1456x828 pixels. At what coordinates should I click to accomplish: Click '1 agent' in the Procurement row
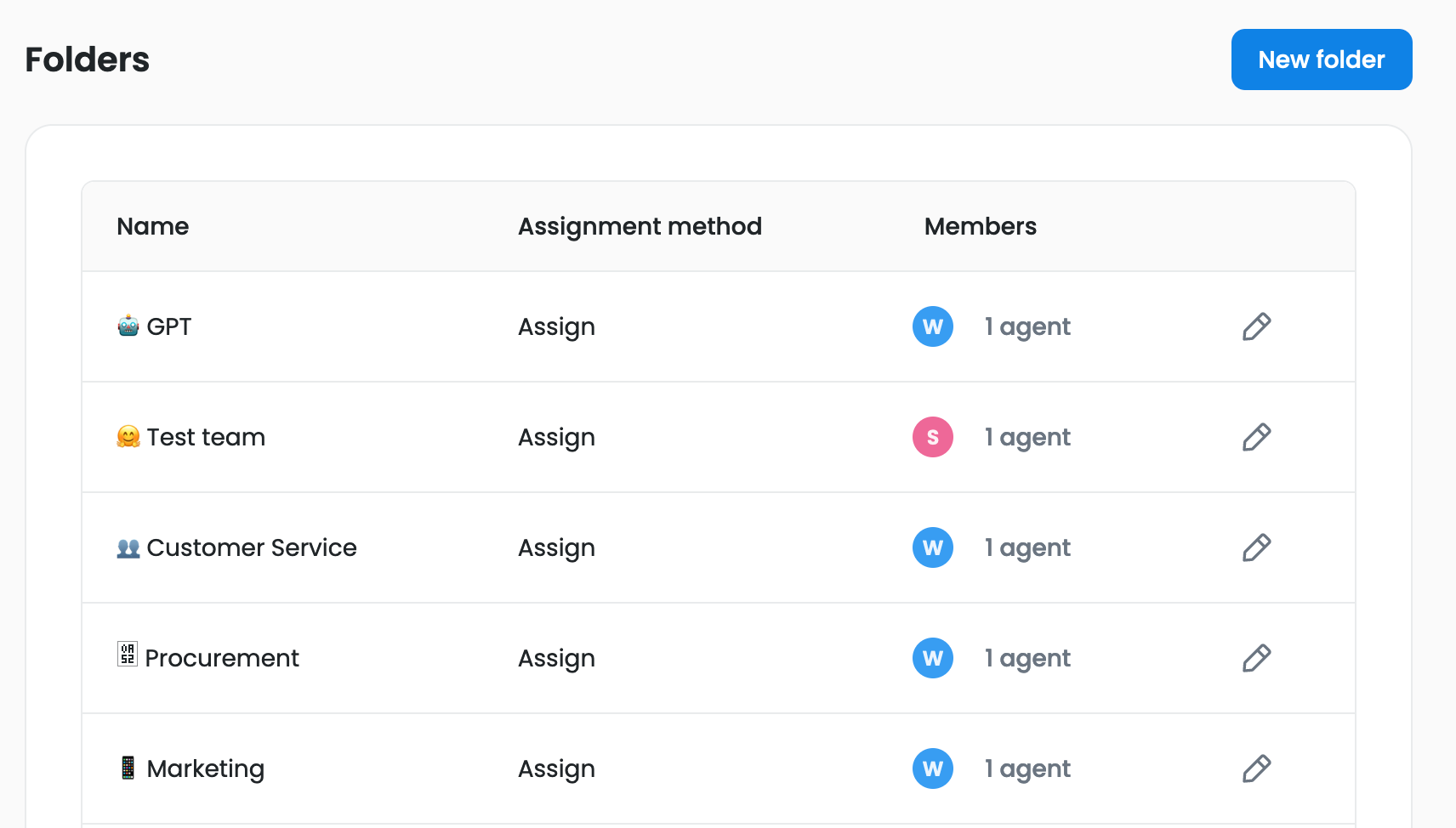(x=1027, y=659)
